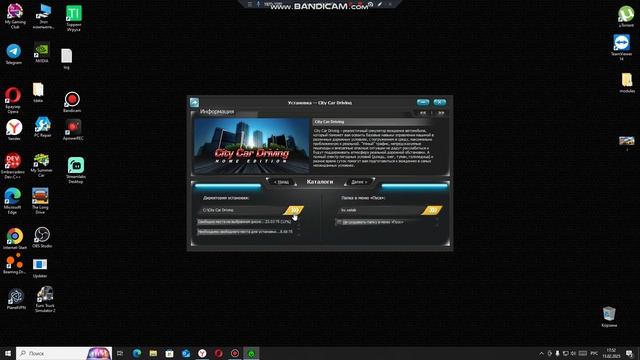Open the 'Этот компьютер' desktop icon
Image resolution: width=640 pixels, height=360 pixels.
point(43,16)
